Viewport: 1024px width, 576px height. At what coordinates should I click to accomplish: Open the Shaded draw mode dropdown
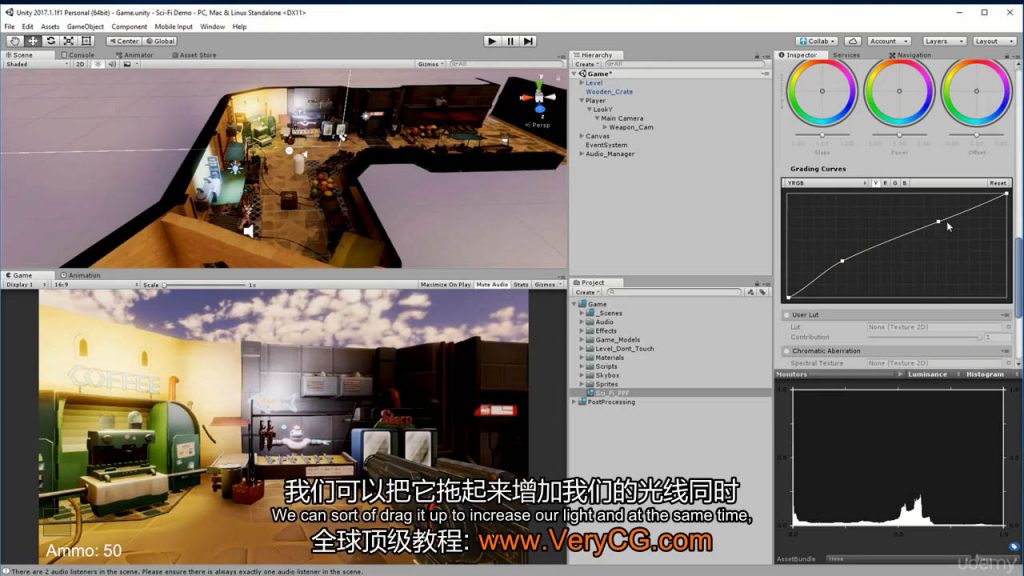click(x=36, y=64)
